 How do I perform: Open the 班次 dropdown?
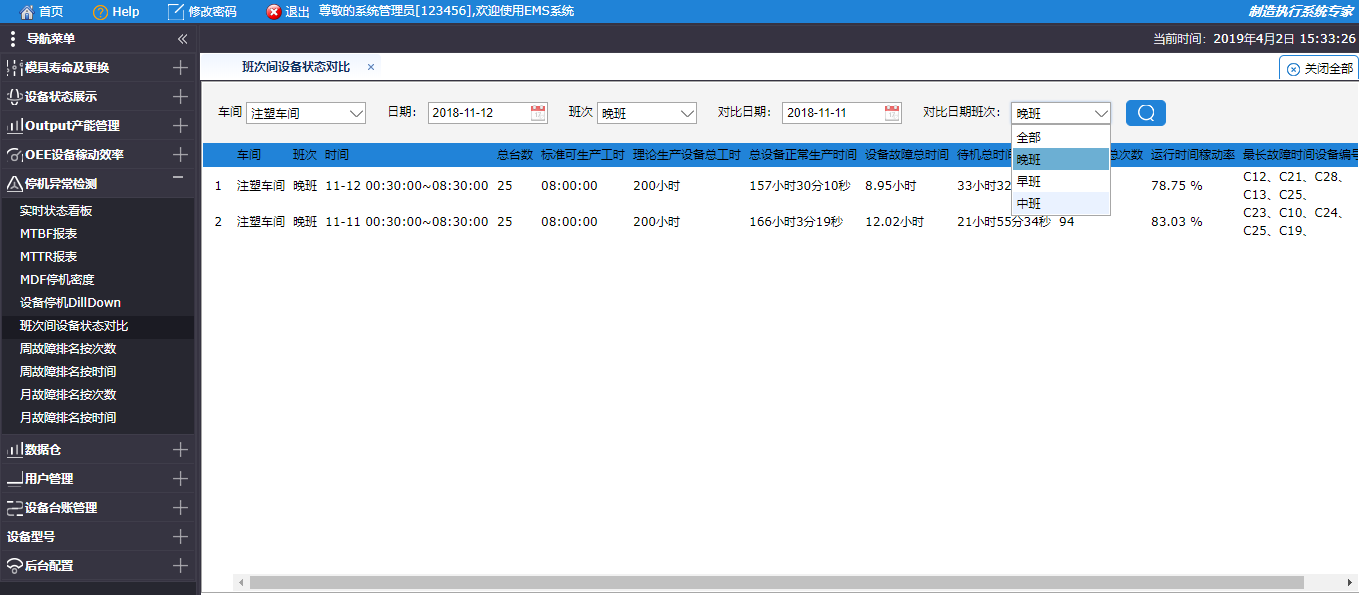coord(647,113)
